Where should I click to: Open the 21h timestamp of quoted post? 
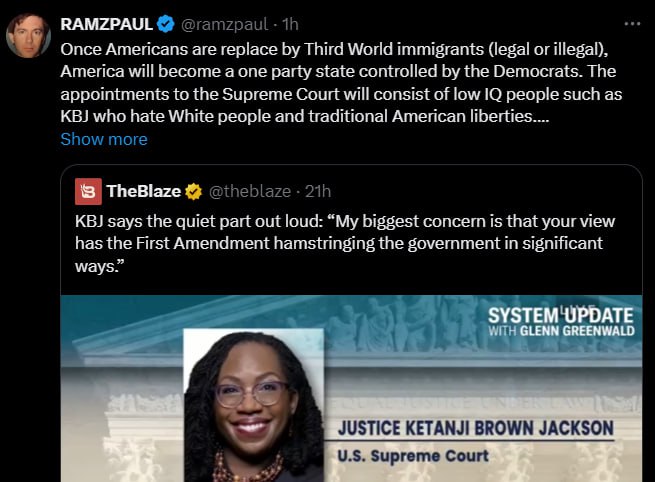(x=318, y=191)
